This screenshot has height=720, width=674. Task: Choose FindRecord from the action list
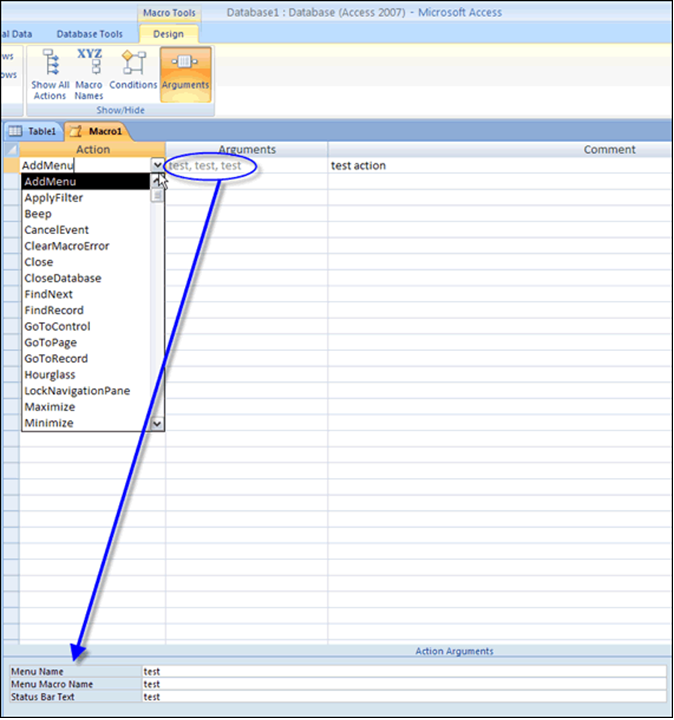[x=86, y=310]
